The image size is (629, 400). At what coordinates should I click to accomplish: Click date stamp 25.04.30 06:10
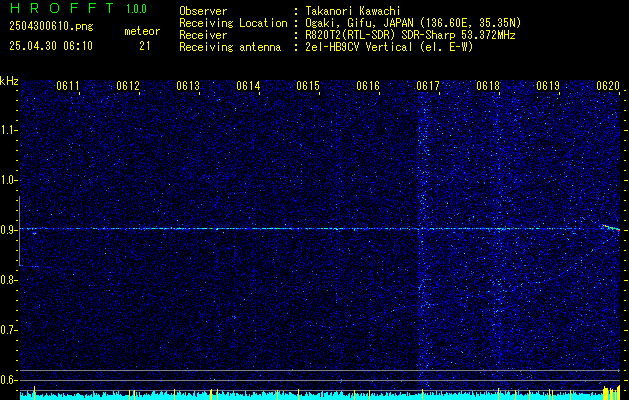click(51, 46)
